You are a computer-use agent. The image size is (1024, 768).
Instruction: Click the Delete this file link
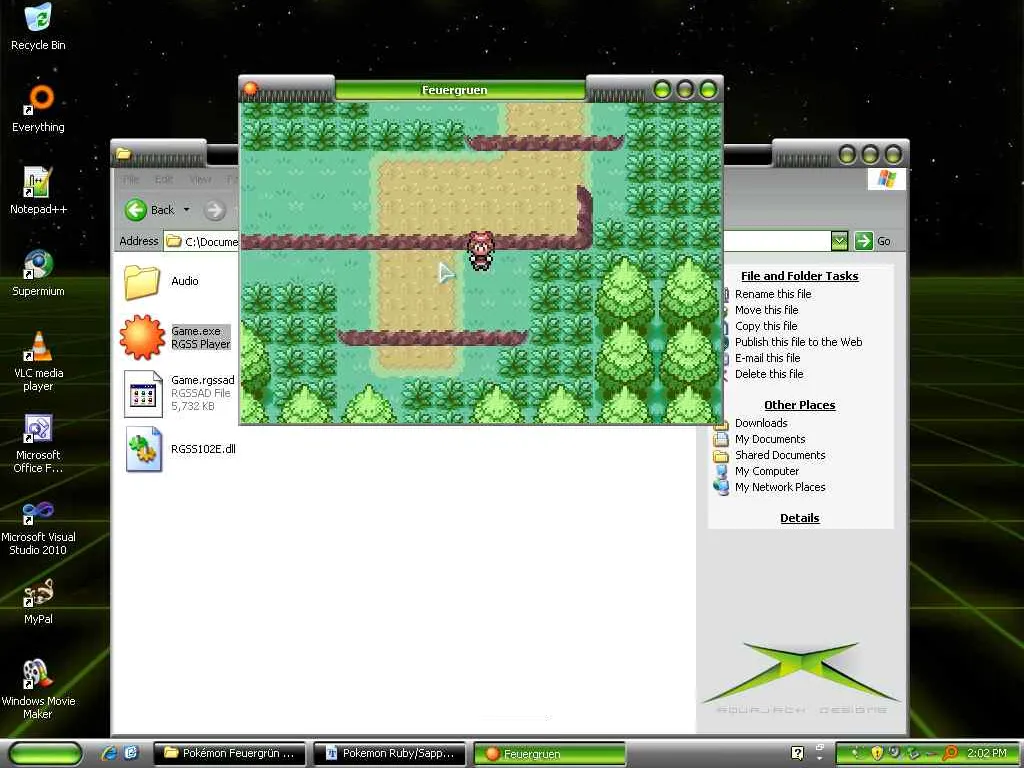(769, 374)
